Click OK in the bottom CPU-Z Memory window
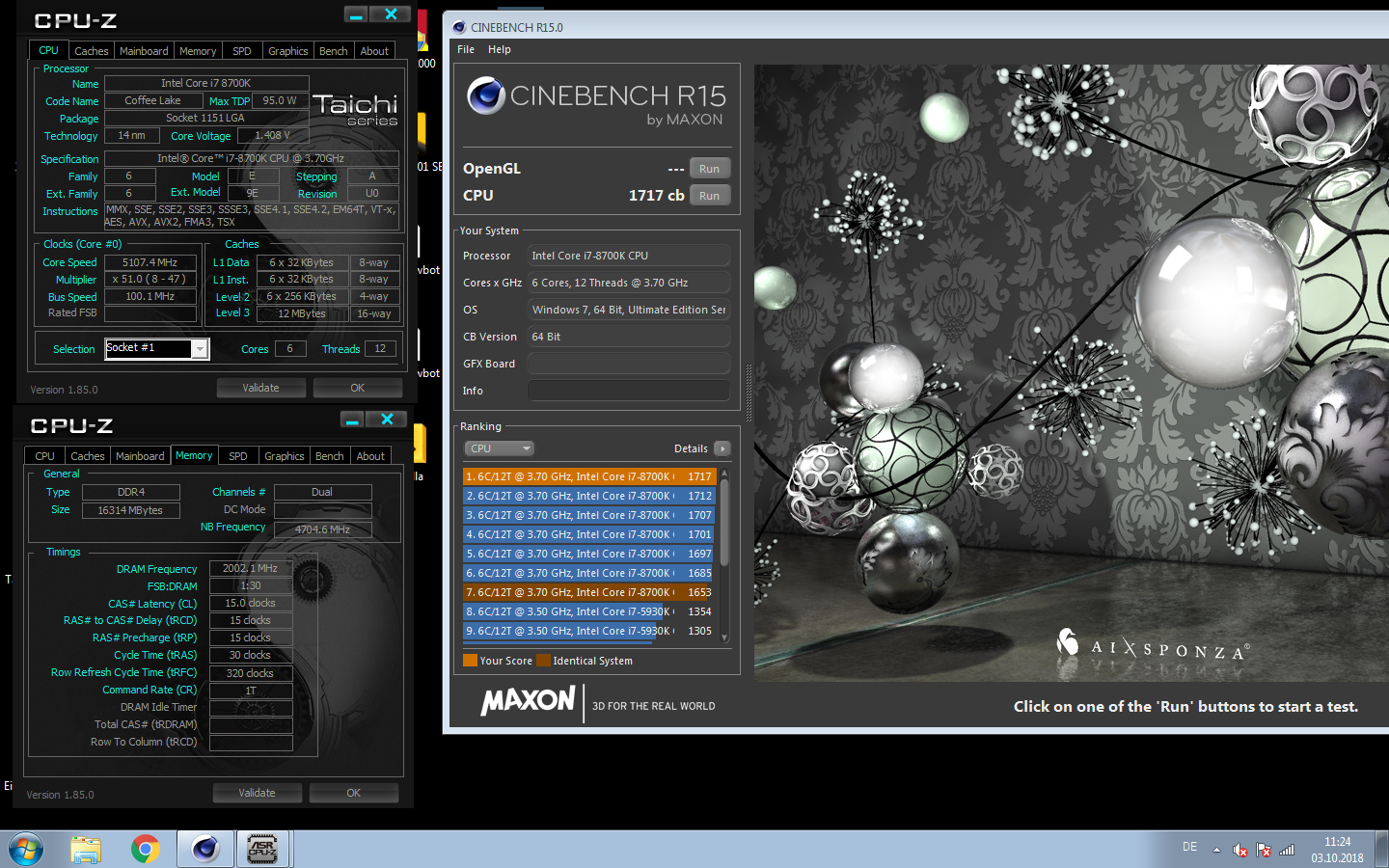 pyautogui.click(x=353, y=793)
